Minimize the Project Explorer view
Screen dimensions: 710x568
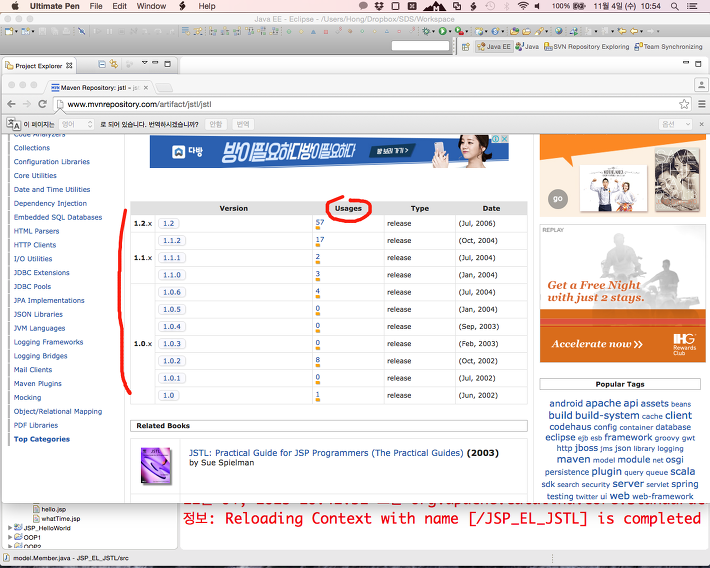pyautogui.click(x=155, y=63)
